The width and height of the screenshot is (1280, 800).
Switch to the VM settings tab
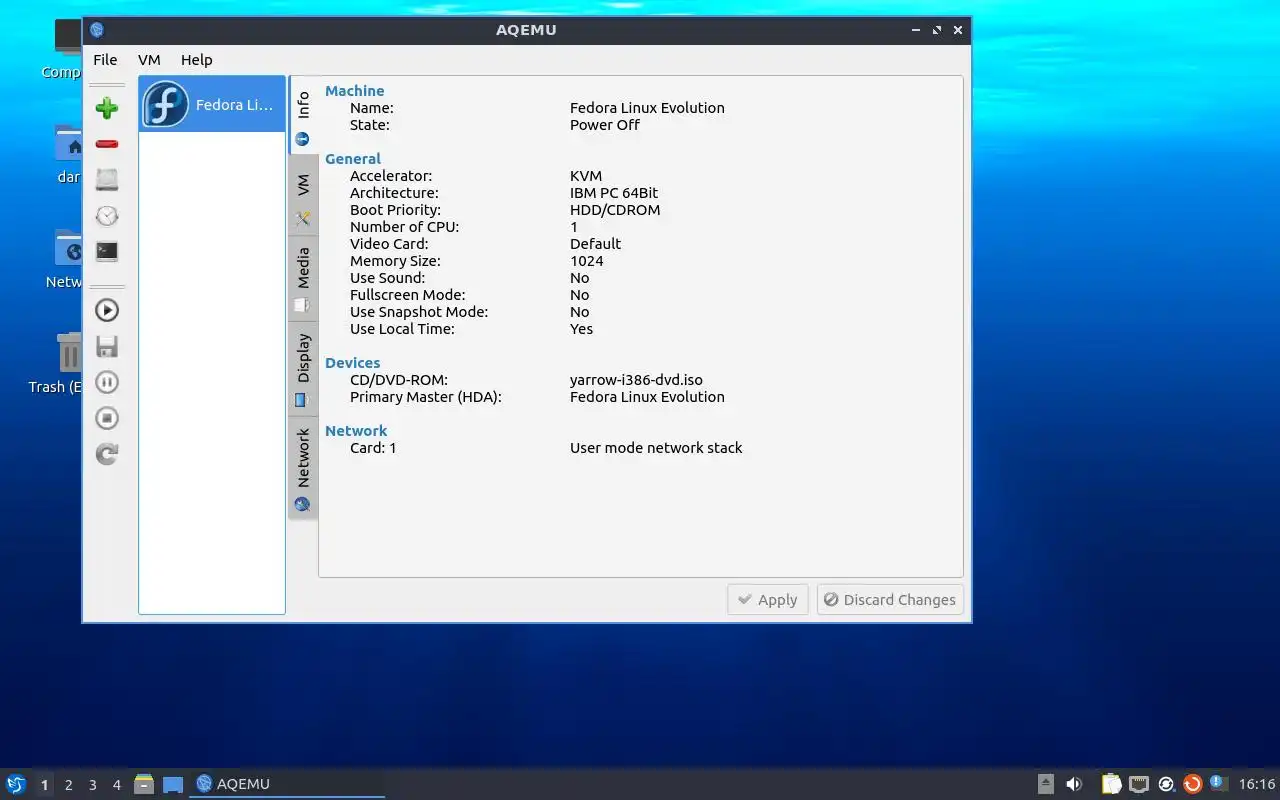(303, 196)
